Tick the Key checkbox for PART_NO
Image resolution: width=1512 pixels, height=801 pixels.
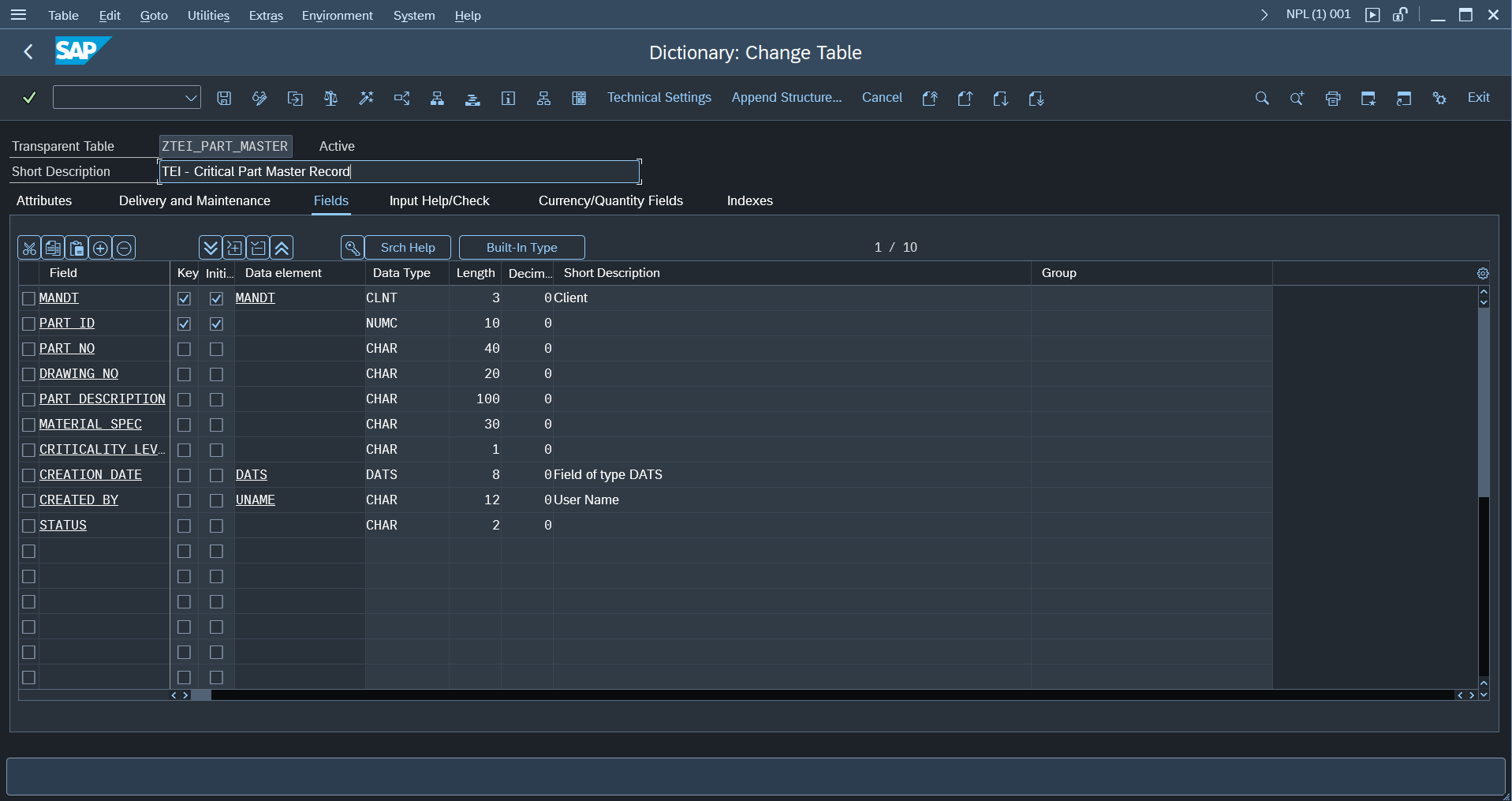point(184,349)
